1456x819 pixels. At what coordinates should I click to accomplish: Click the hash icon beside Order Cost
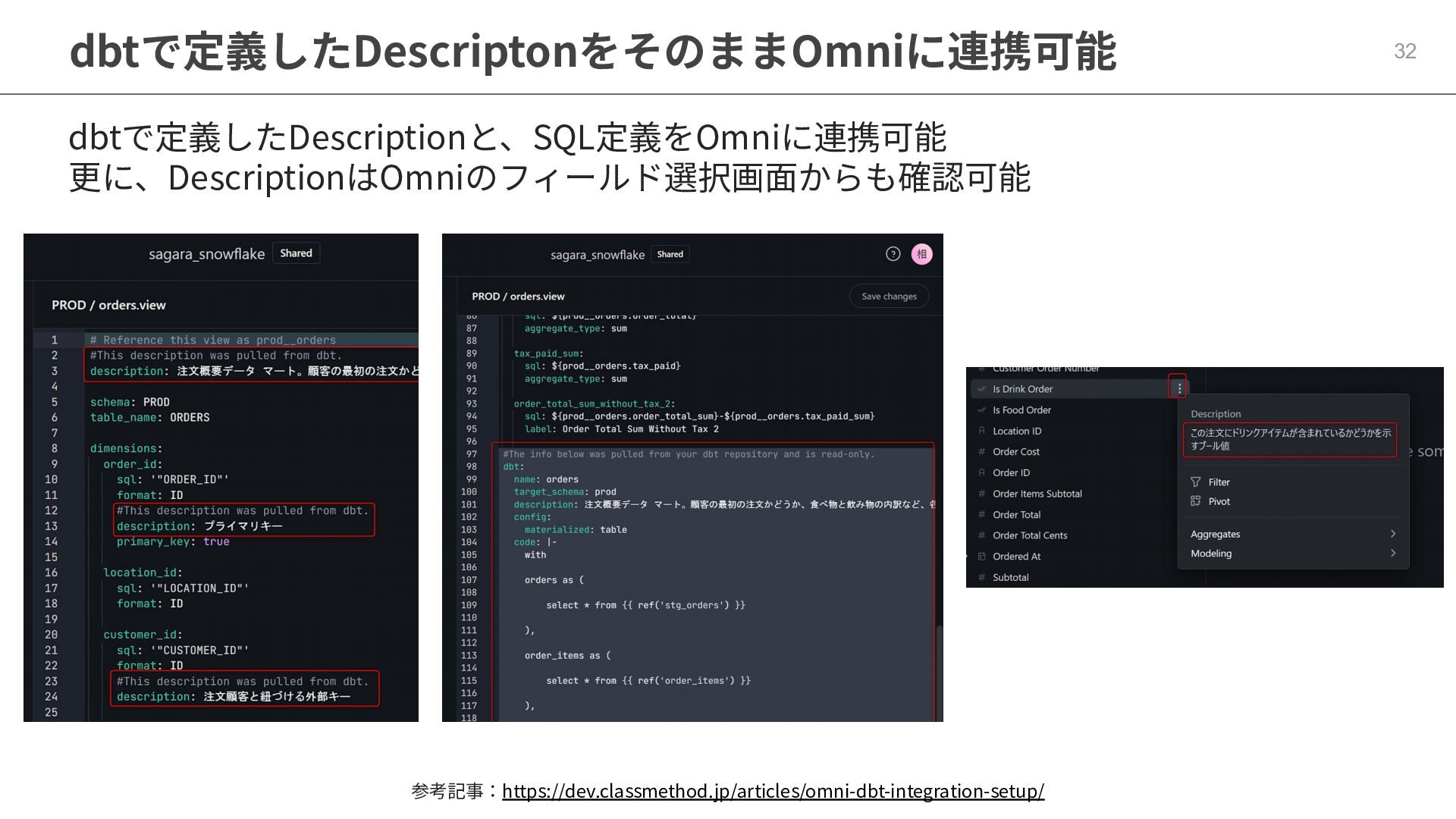click(x=982, y=451)
